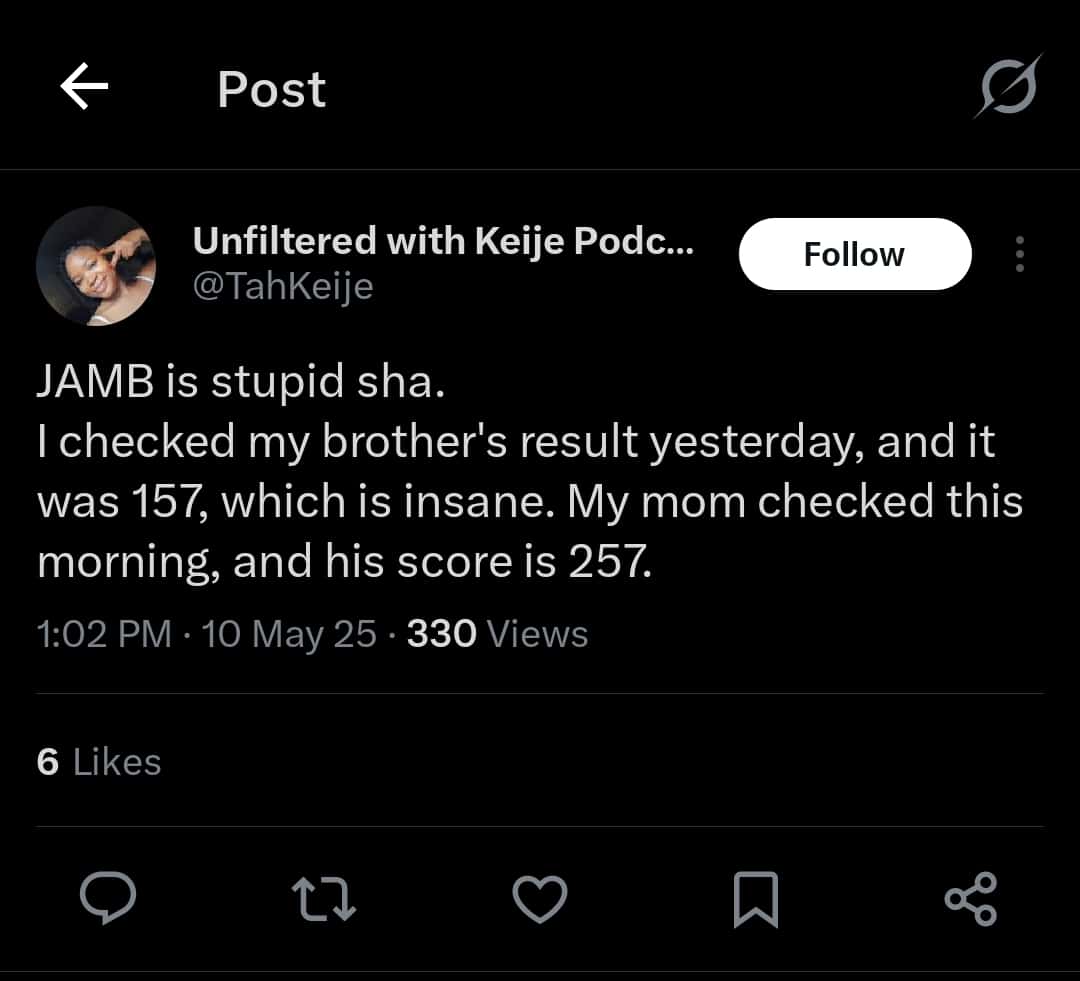Bookmark this post
The width and height of the screenshot is (1080, 981).
[x=755, y=898]
